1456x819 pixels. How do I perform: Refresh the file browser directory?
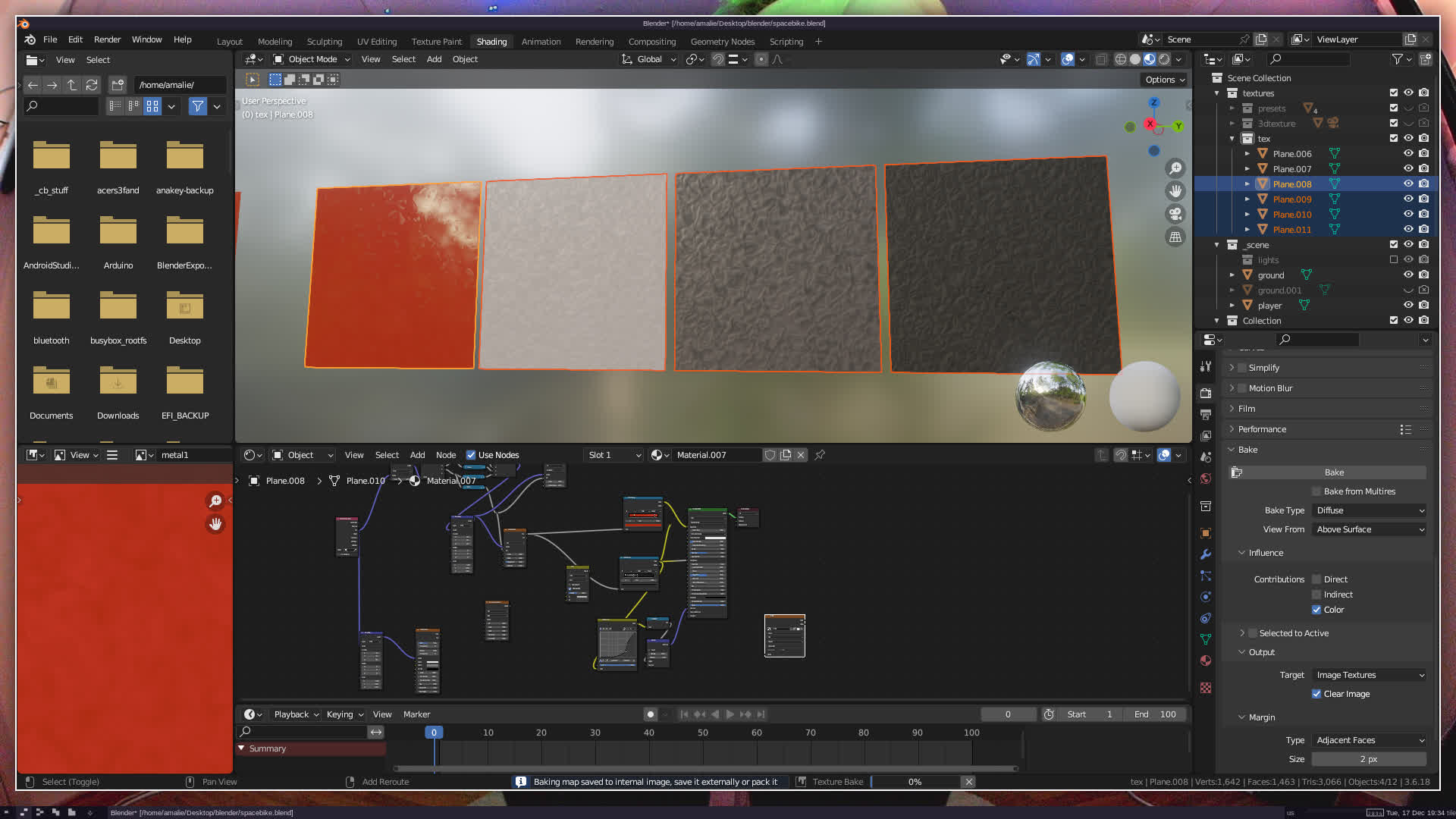92,85
